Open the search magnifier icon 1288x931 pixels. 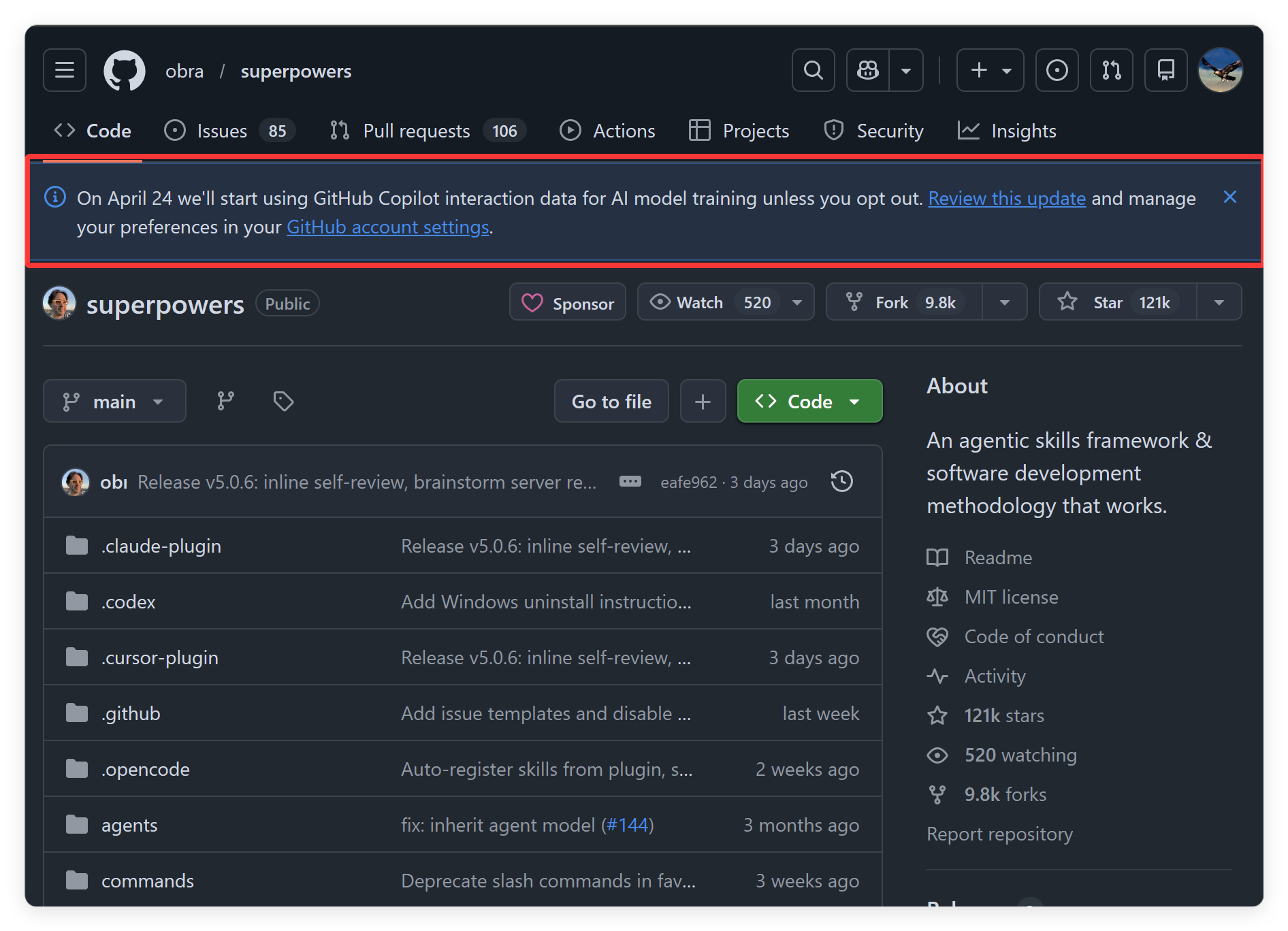click(813, 70)
